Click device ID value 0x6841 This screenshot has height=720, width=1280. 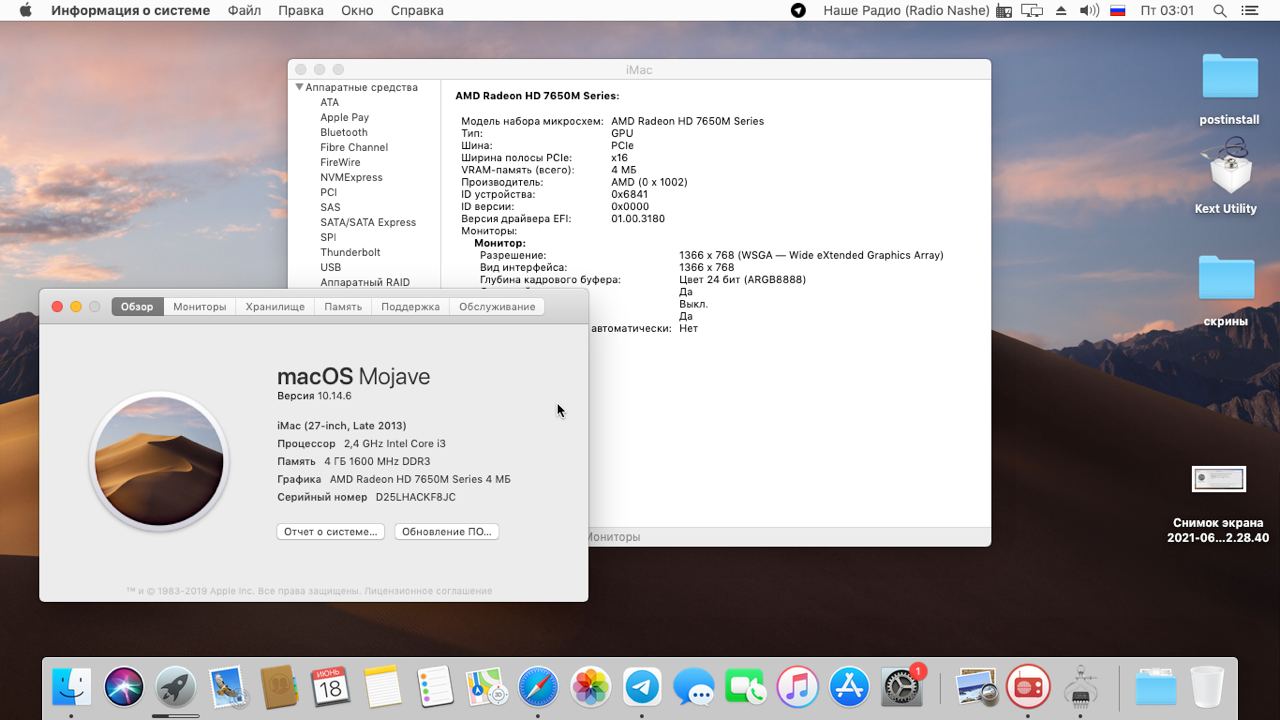(x=630, y=194)
